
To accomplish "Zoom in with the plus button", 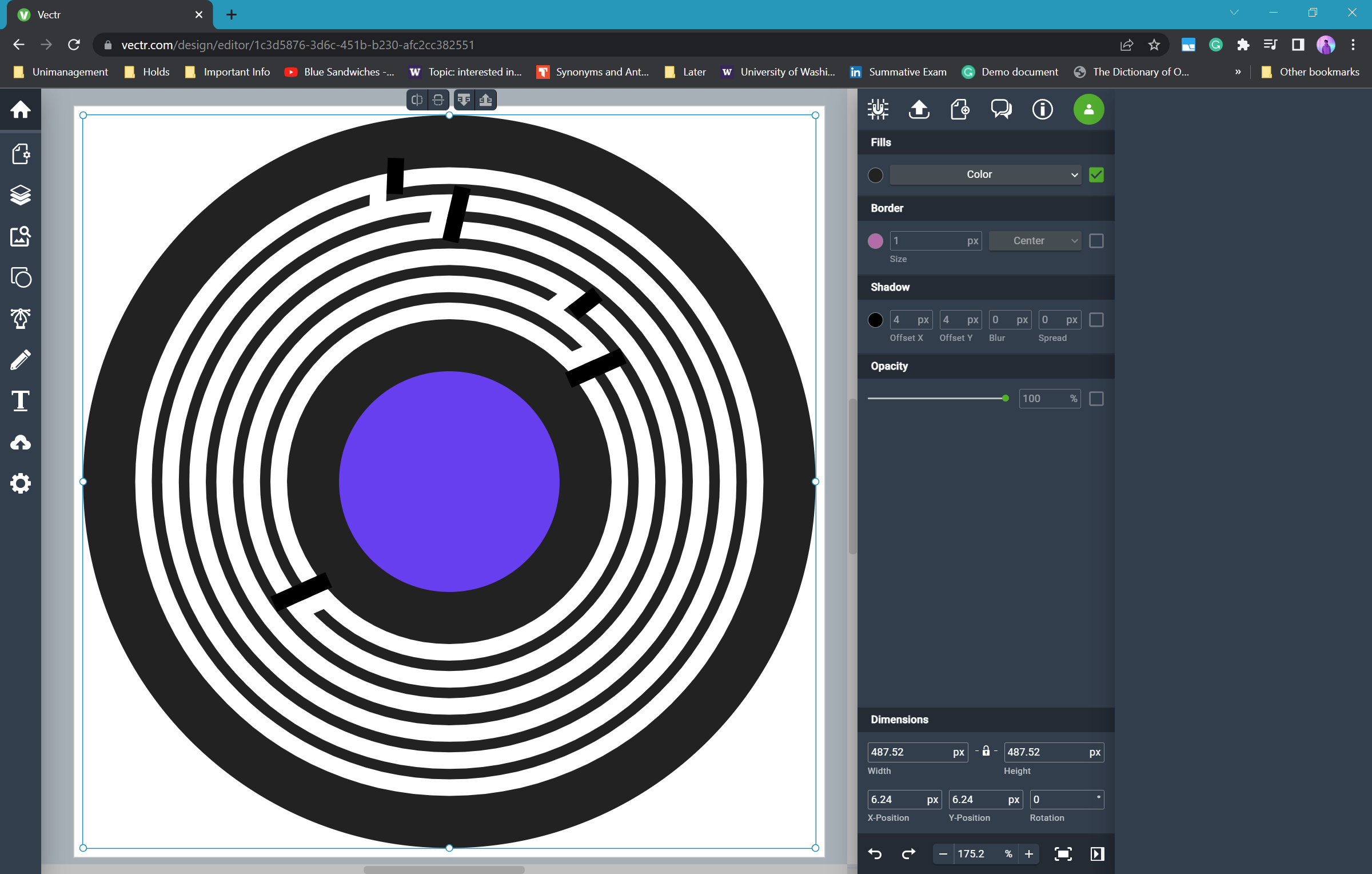I will tap(1028, 854).
